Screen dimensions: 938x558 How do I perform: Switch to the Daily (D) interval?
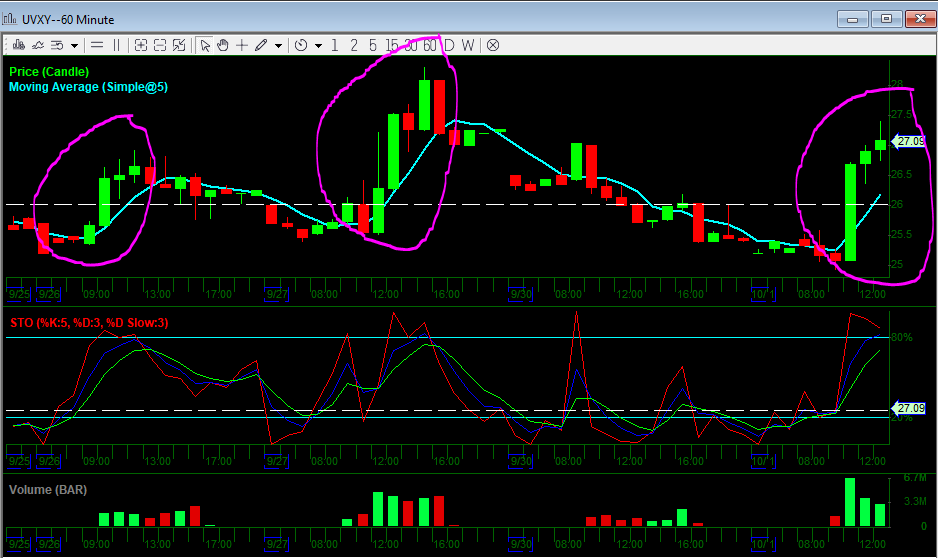(x=449, y=45)
